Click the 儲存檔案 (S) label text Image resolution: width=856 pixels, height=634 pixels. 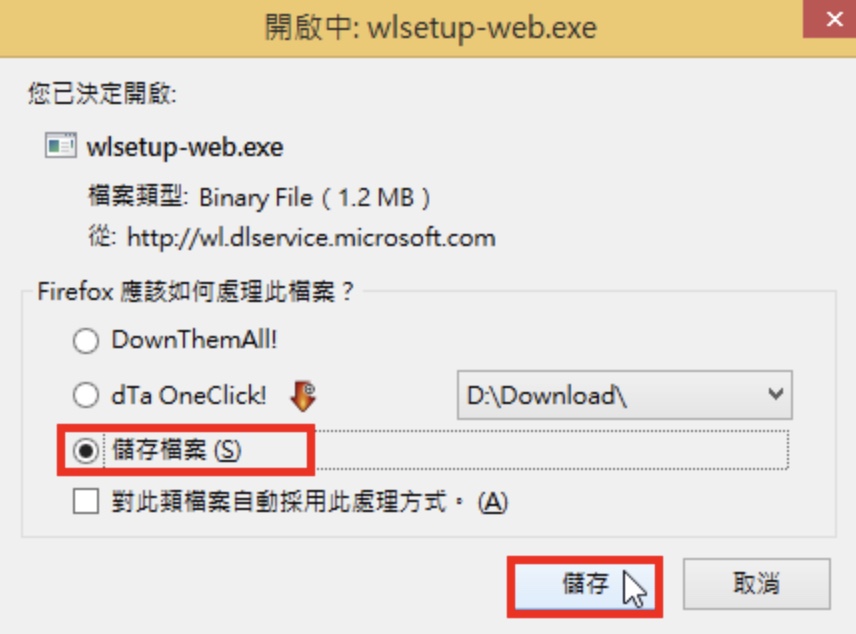(176, 451)
